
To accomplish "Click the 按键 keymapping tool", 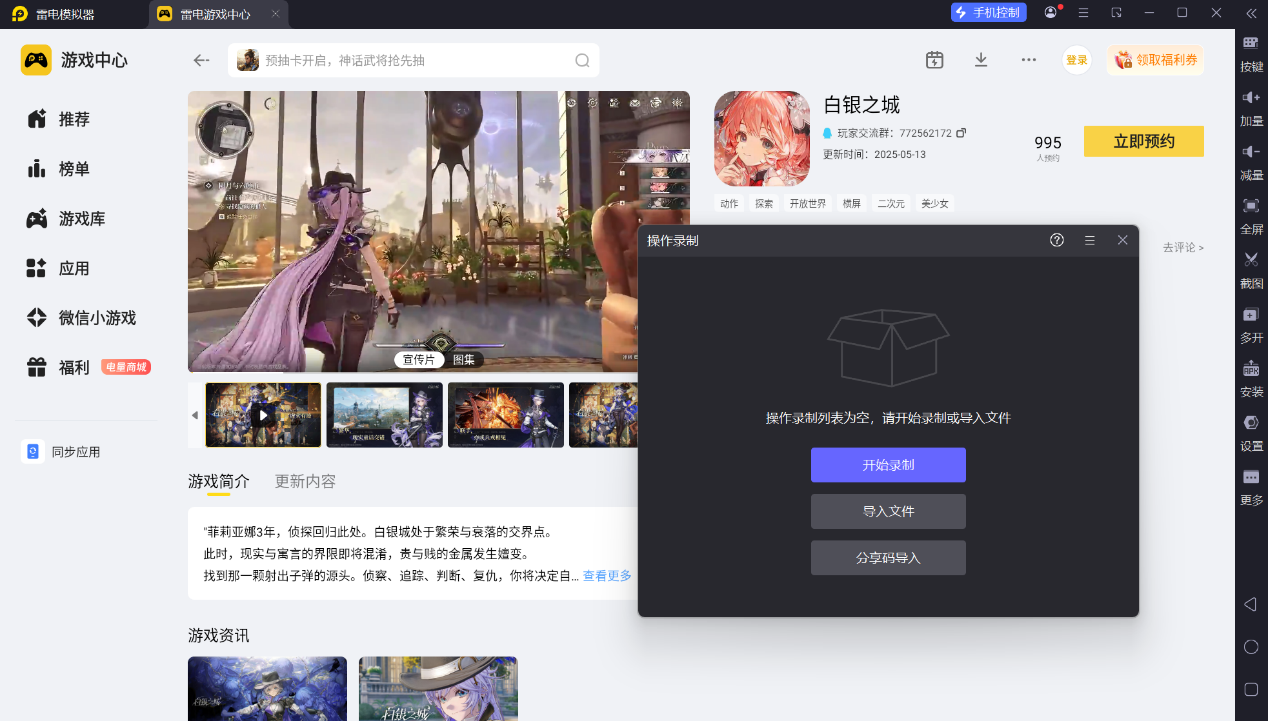I will pyautogui.click(x=1251, y=54).
